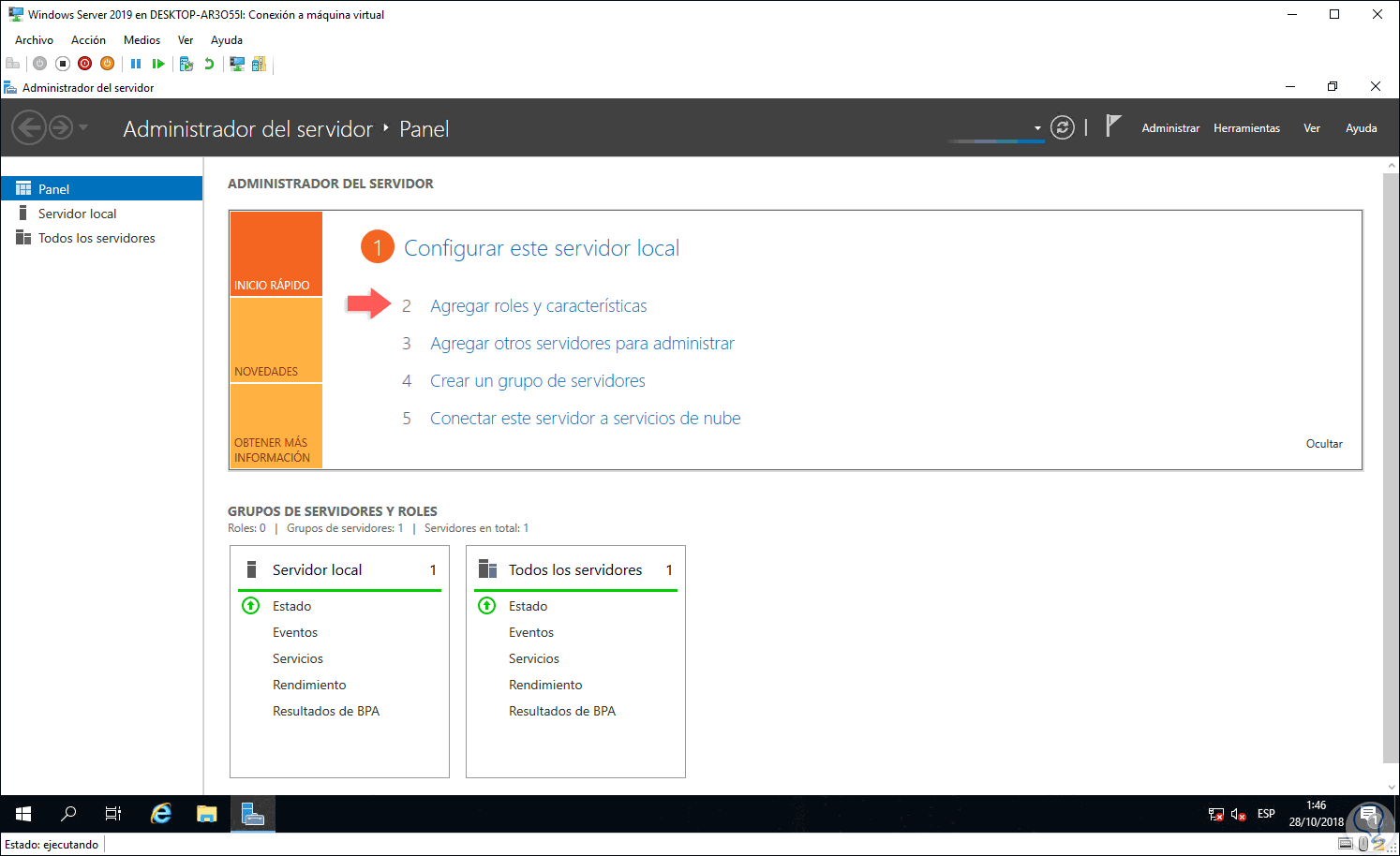1400x856 pixels.
Task: Click the 'Estado: ejecutando' status bar text
Action: [52, 845]
